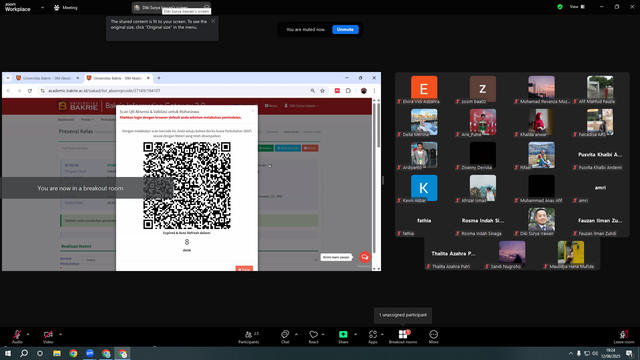
Task: Select Kevin Akbar's participant tile
Action: [x=424, y=188]
